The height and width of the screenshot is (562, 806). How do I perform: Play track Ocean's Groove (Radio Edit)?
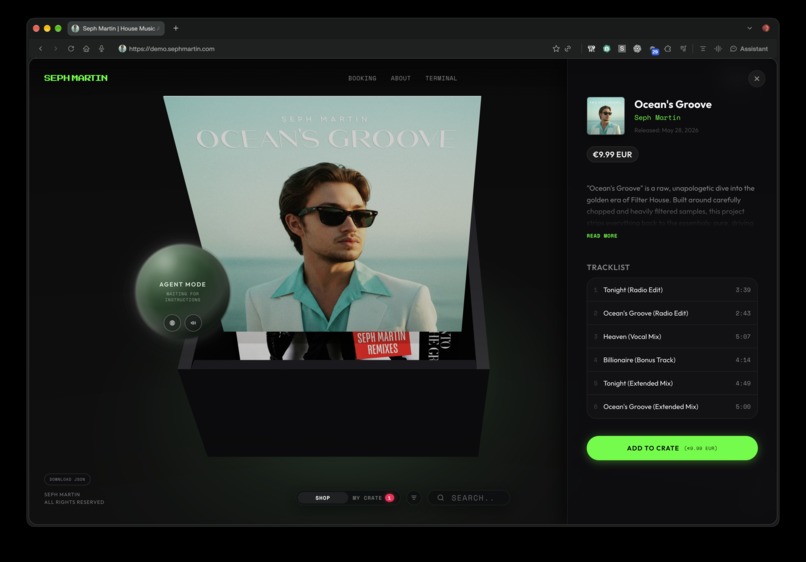tap(672, 313)
